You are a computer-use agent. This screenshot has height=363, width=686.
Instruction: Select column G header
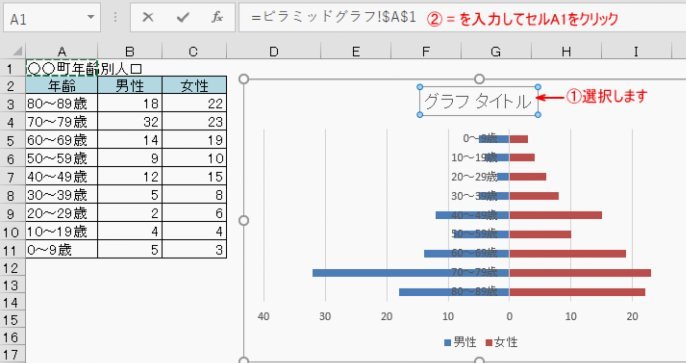click(x=496, y=52)
